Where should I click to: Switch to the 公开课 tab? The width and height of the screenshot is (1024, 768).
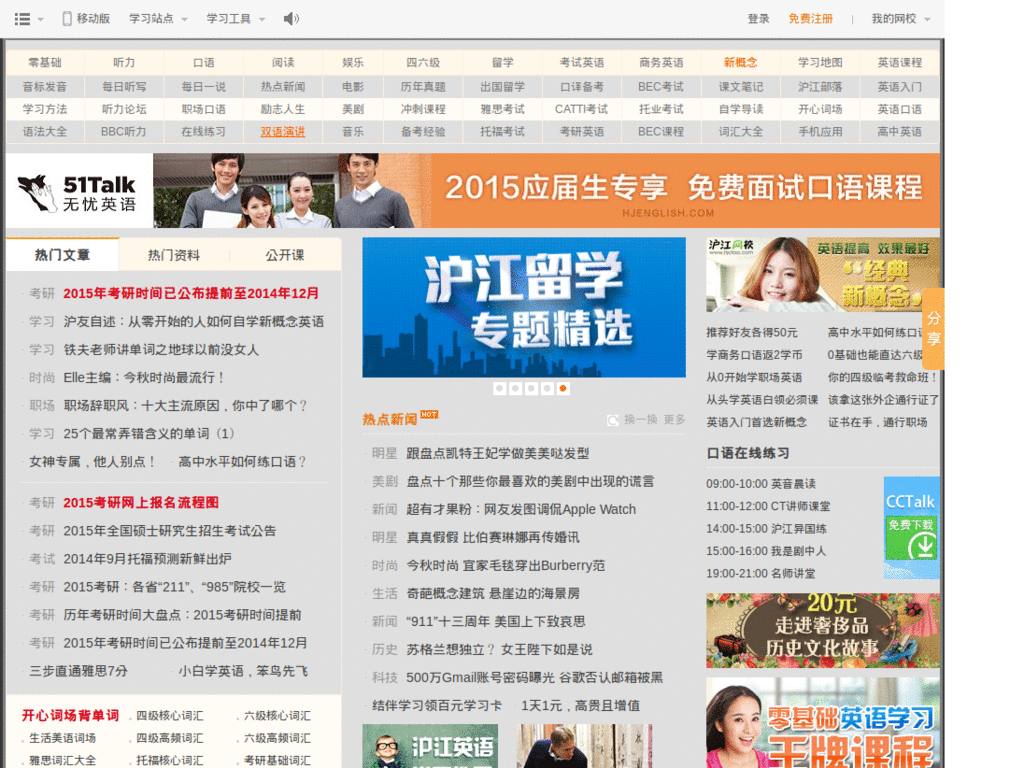[285, 255]
